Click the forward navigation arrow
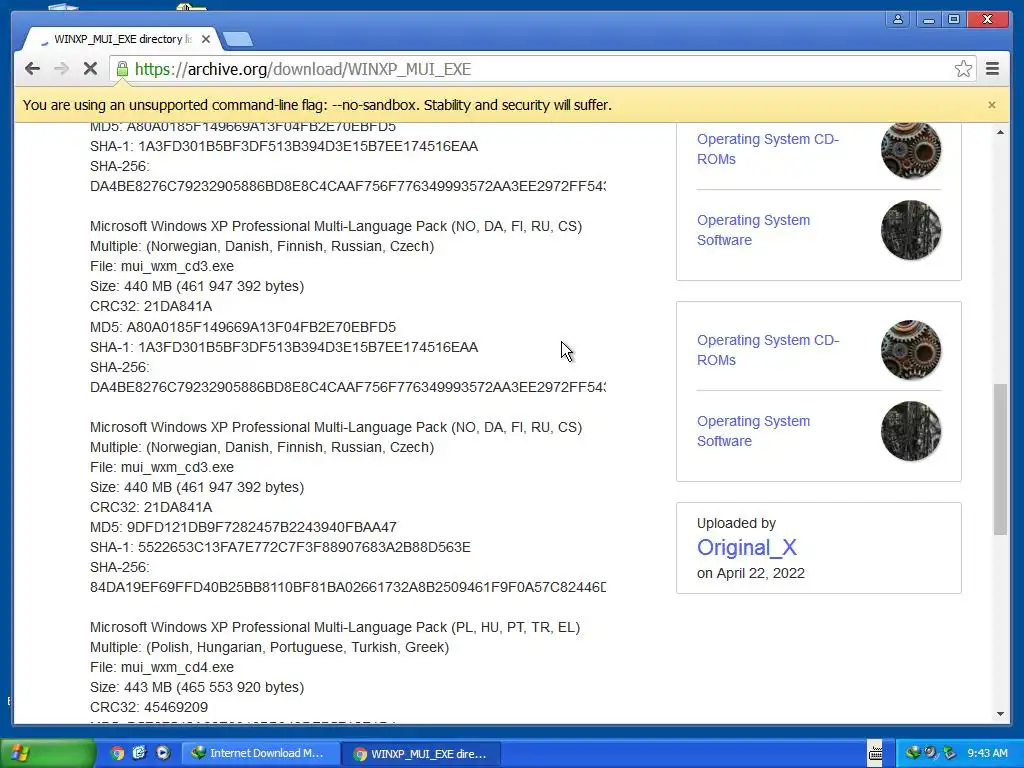Screen dimensions: 1024x768 coord(61,69)
